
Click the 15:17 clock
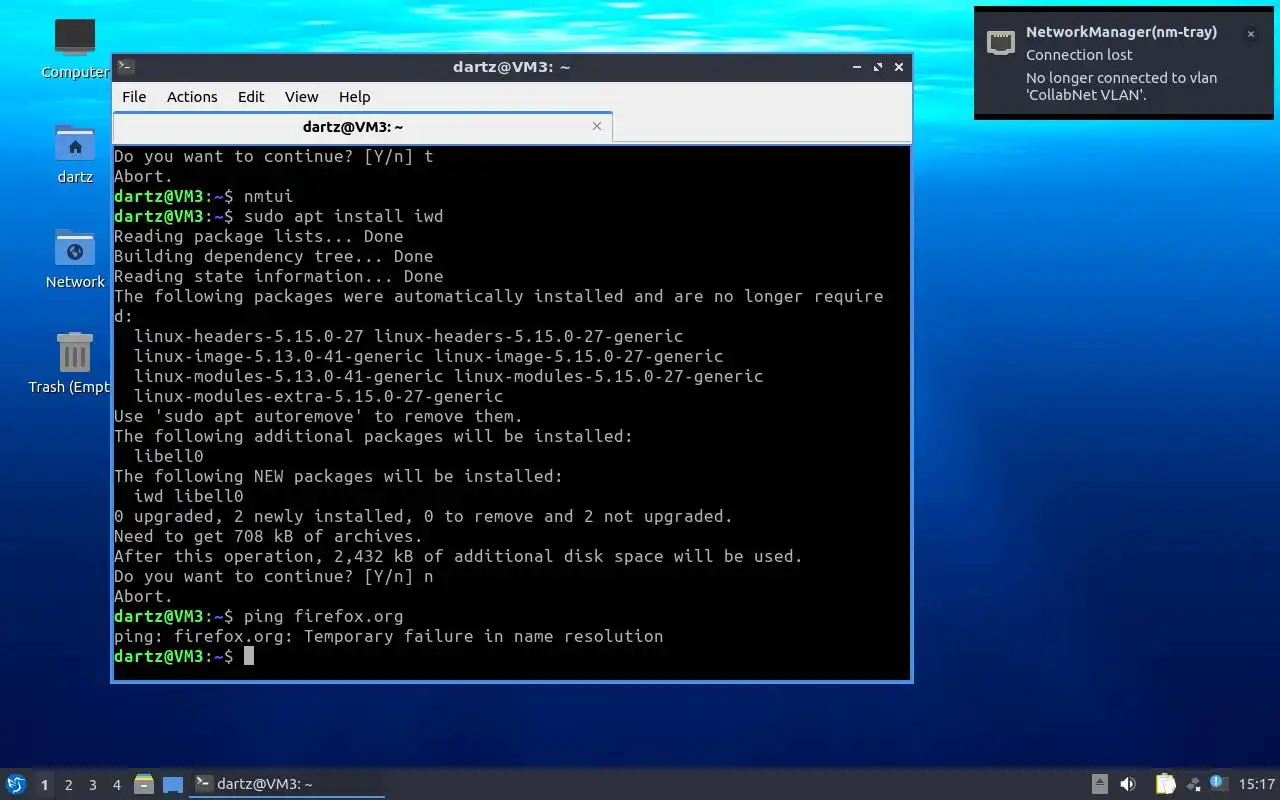coord(1256,784)
